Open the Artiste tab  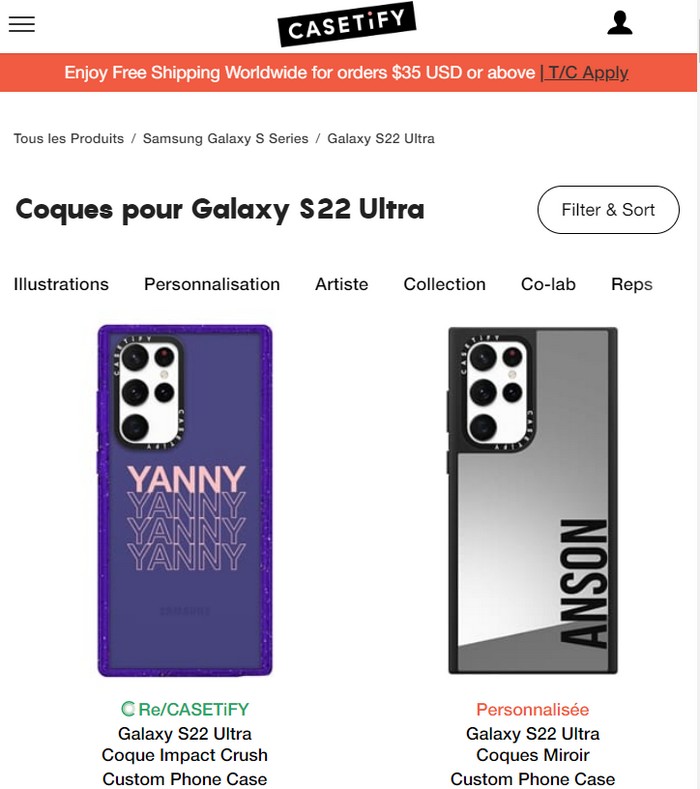[342, 284]
